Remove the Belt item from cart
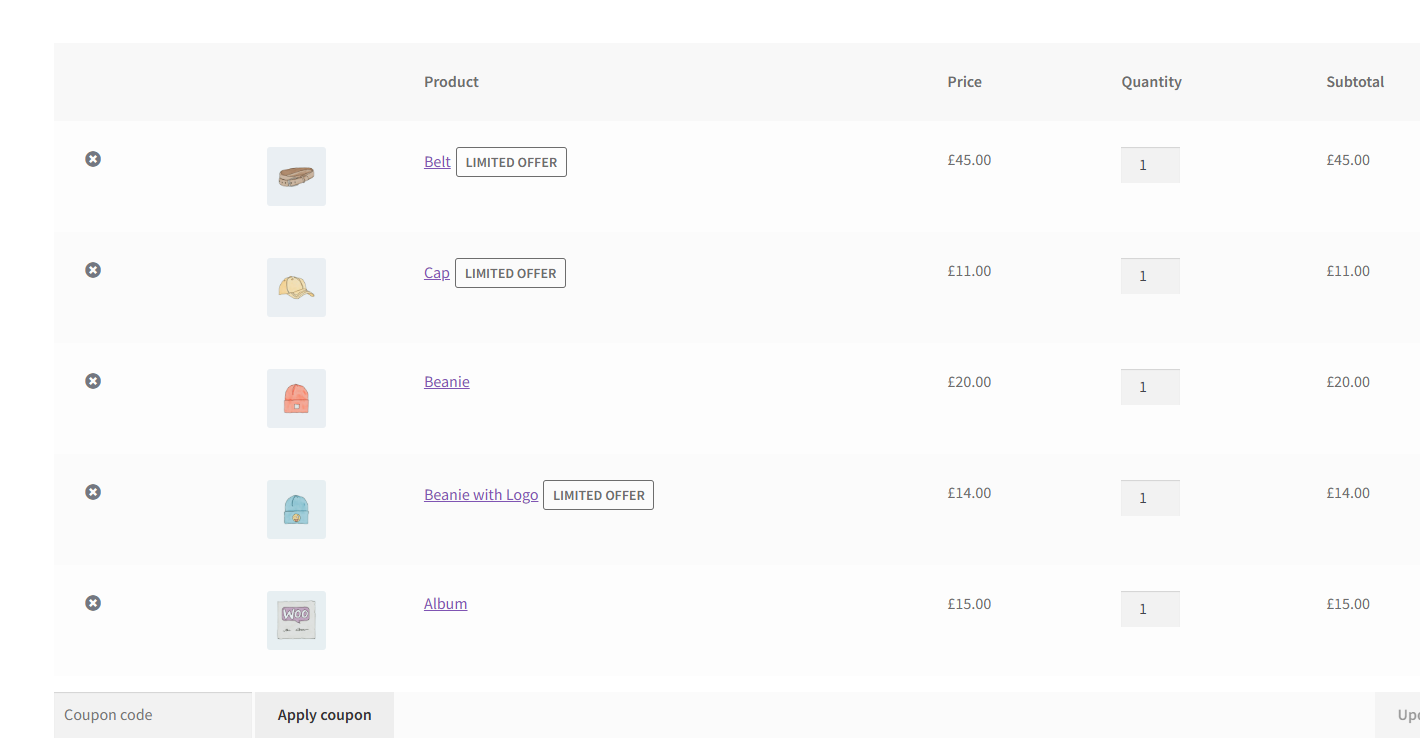The height and width of the screenshot is (752, 1420). [x=93, y=159]
